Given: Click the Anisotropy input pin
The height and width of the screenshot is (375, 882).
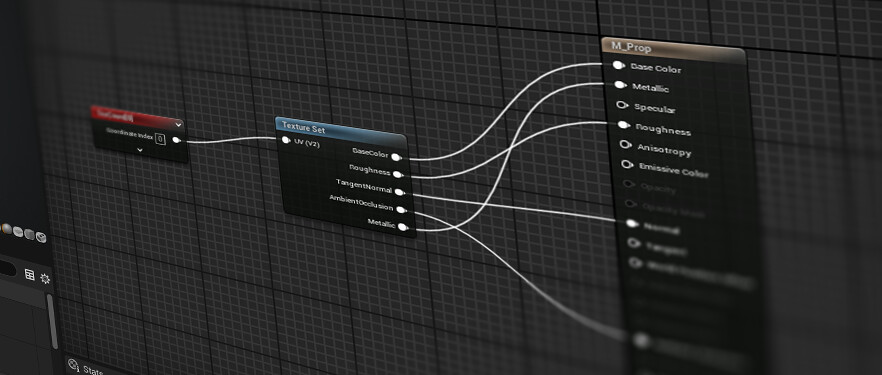Looking at the screenshot, I should (x=625, y=144).
